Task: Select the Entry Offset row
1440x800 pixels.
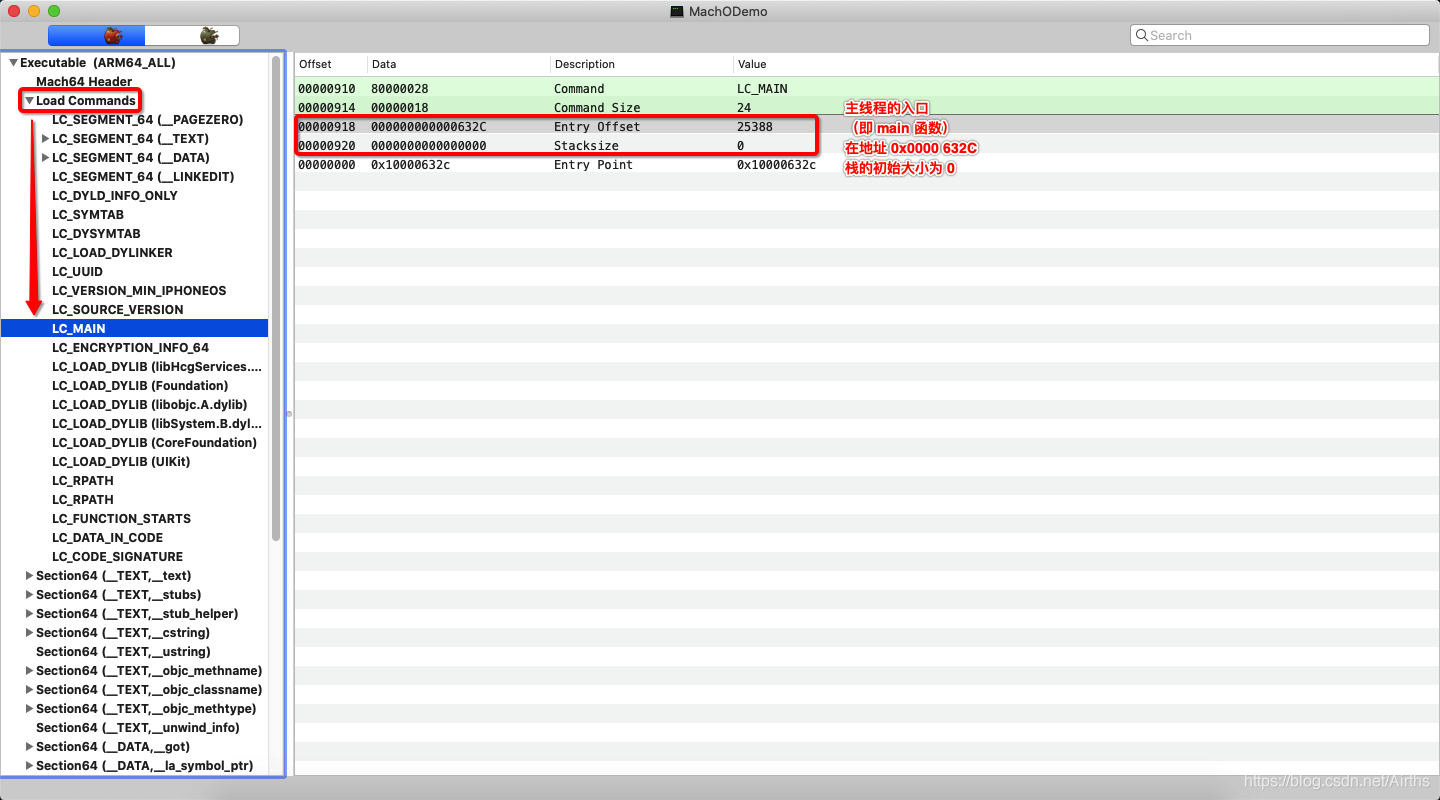Action: coord(867,127)
